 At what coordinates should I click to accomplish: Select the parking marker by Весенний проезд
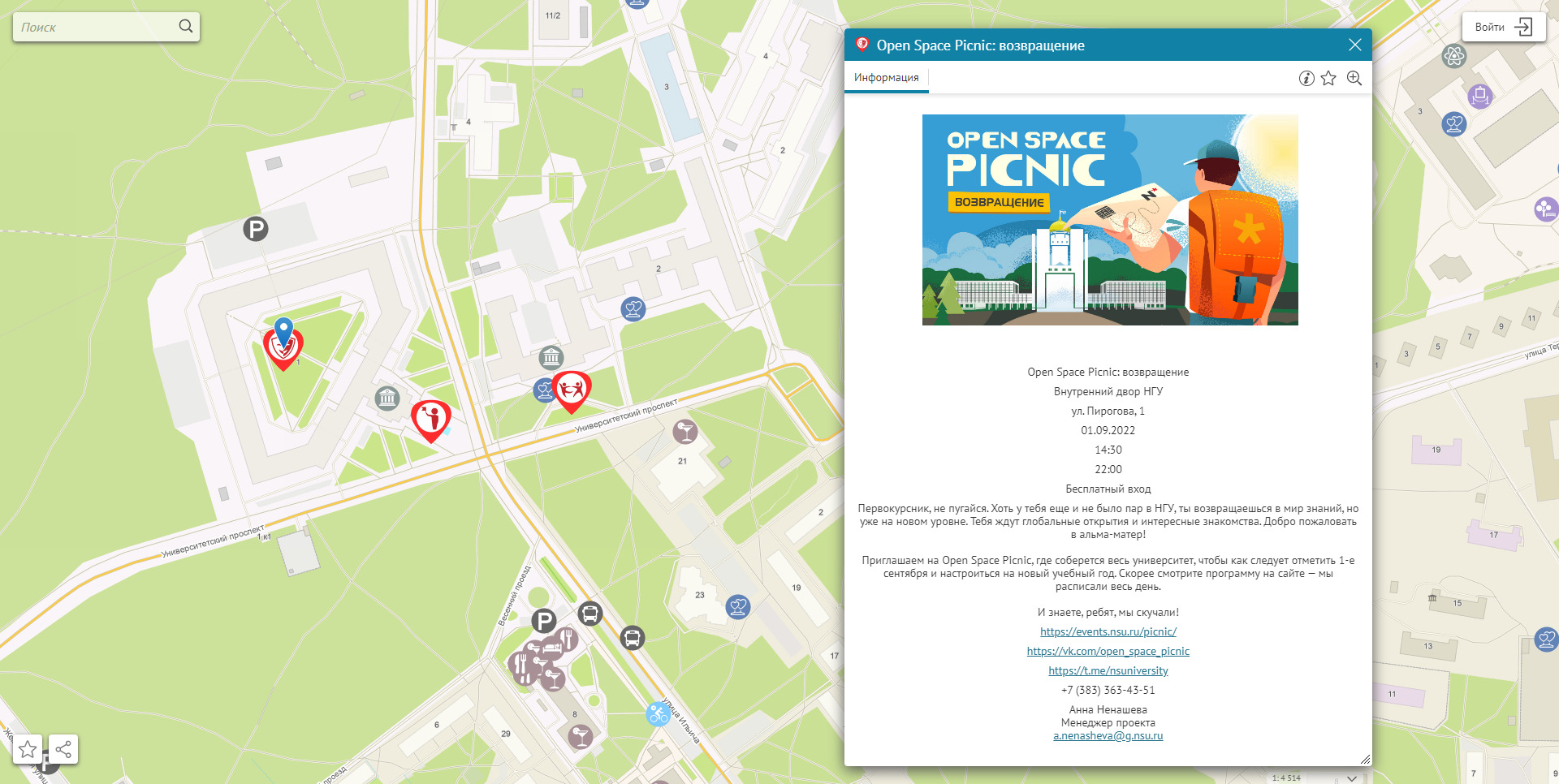click(544, 622)
